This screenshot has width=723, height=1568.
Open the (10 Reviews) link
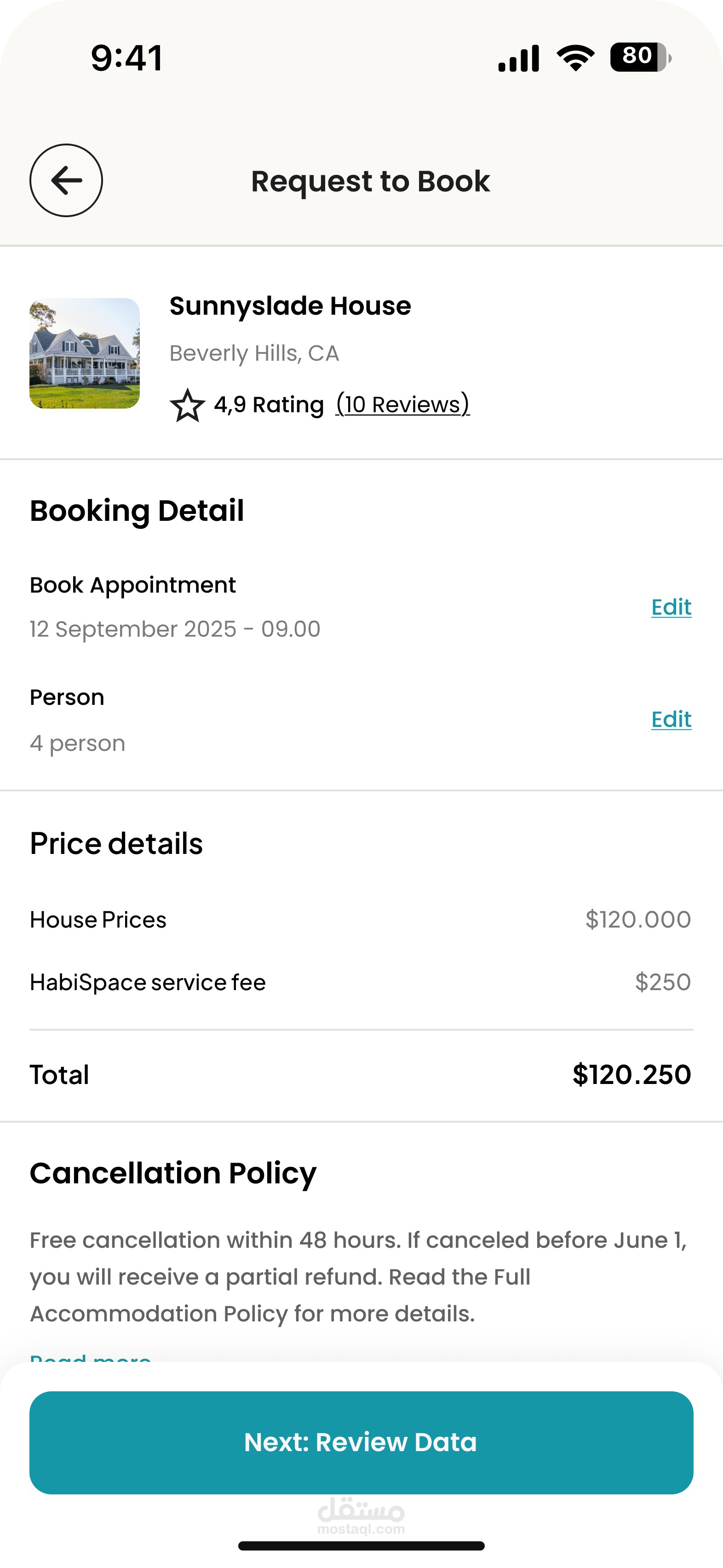[403, 404]
